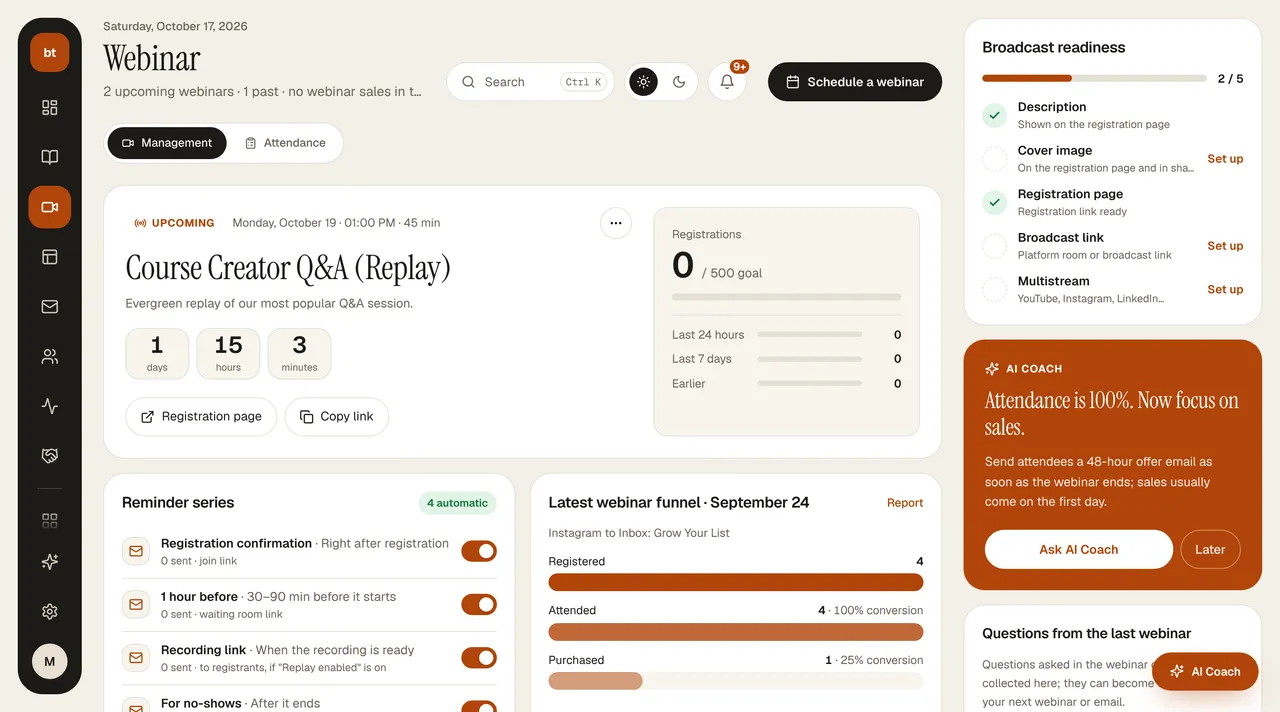1280x712 pixels.
Task: Switch to dark theme moon icon
Action: [679, 82]
